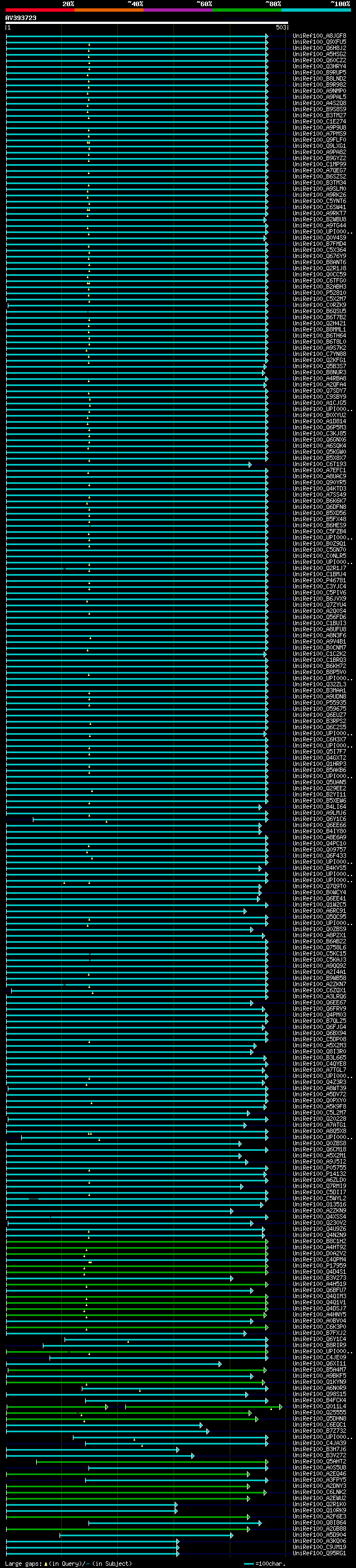Select the UniRef100_Q1W2C5 label
The image size is (356, 1568).
(319, 904)
